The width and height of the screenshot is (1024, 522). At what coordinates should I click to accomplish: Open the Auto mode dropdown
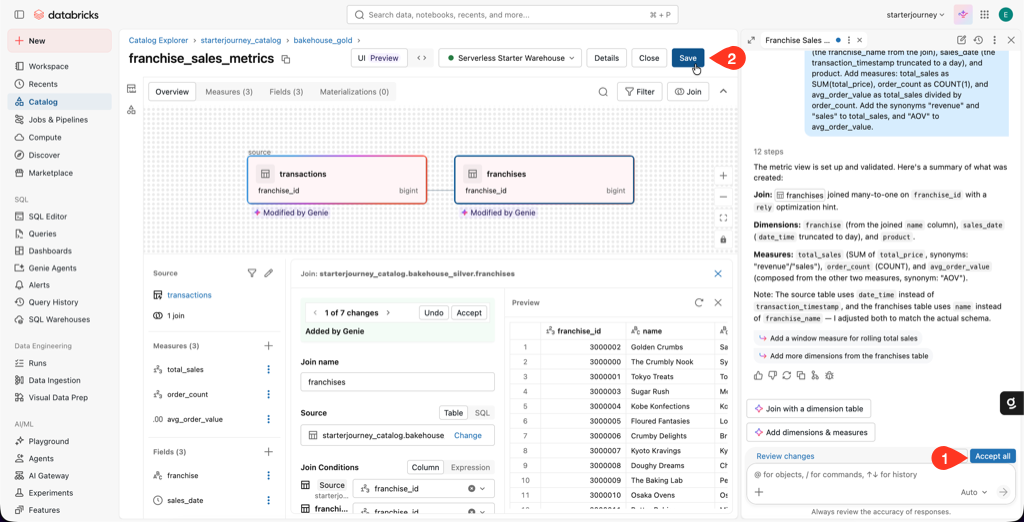click(974, 492)
